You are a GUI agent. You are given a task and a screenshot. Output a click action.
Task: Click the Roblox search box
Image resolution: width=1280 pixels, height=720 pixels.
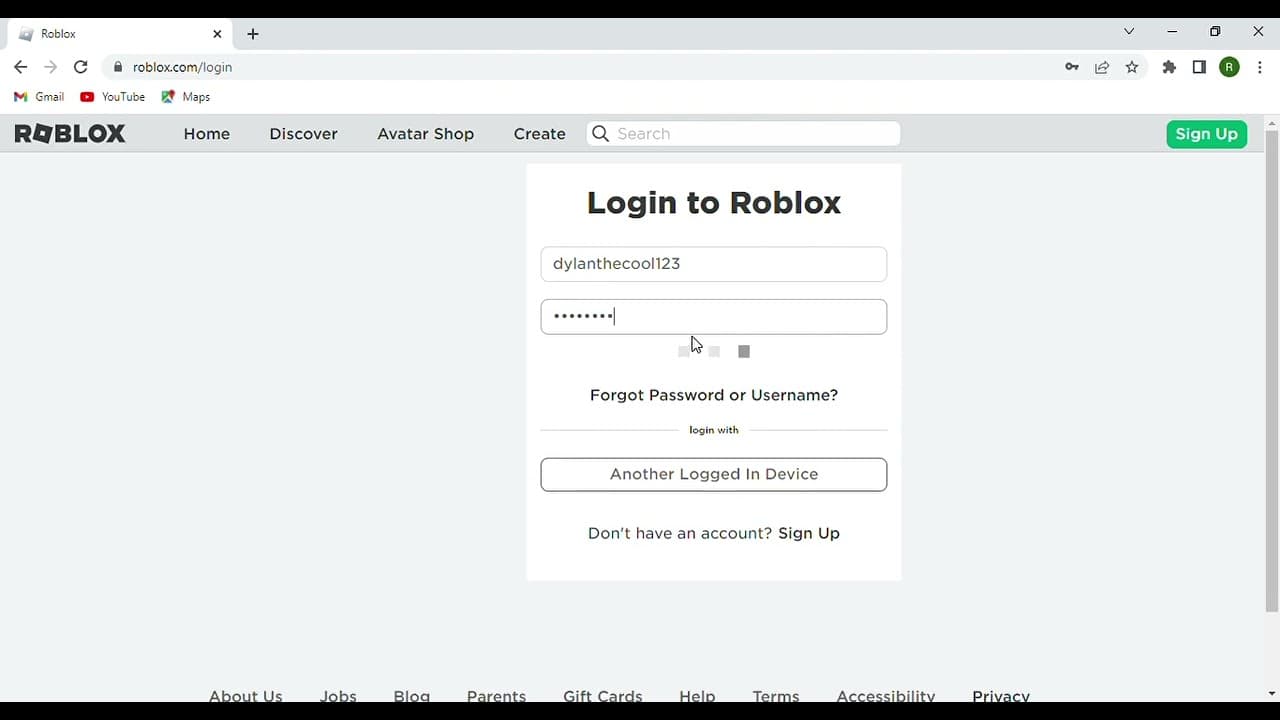click(x=743, y=134)
